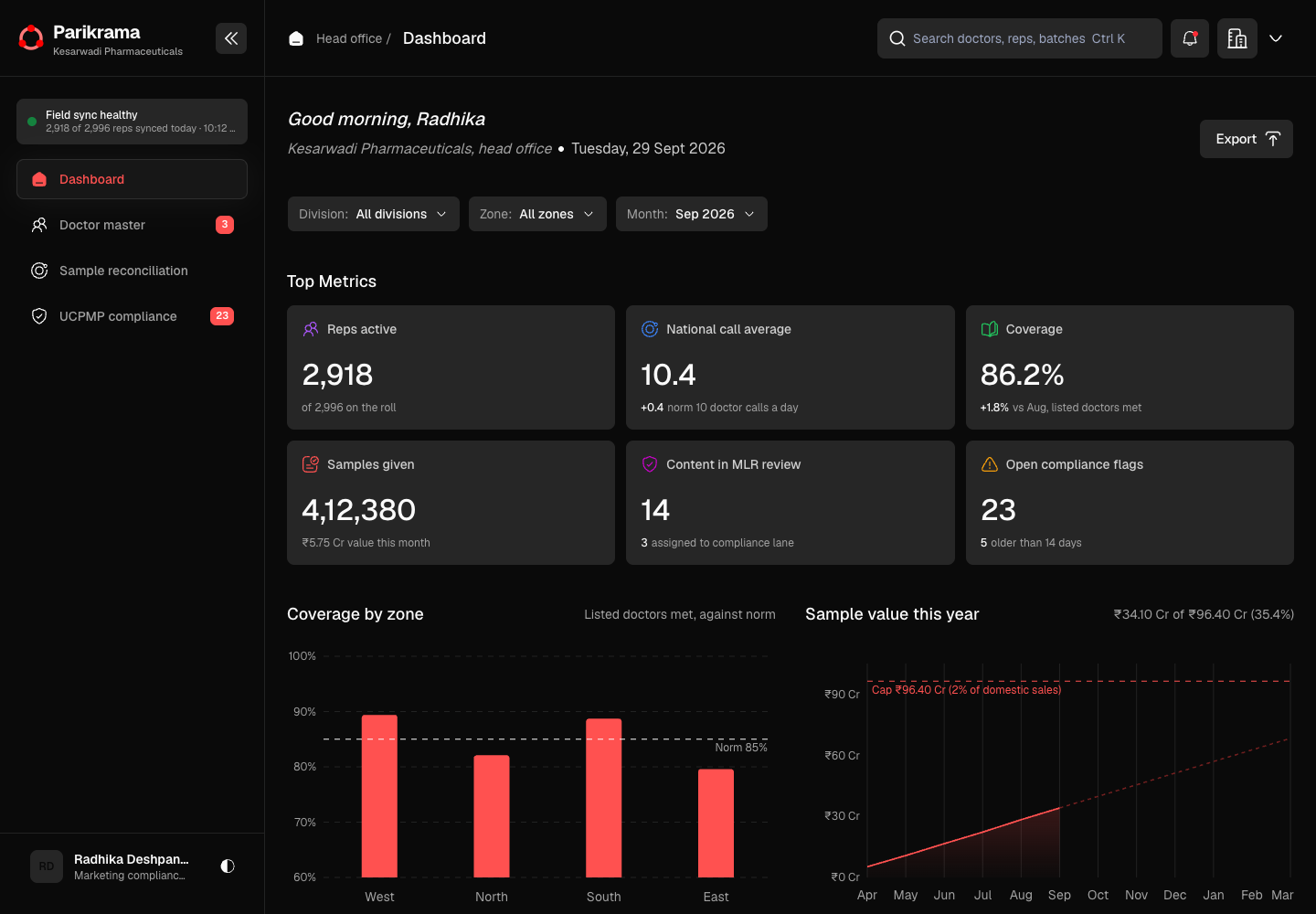Open the notifications bell

[x=1190, y=38]
